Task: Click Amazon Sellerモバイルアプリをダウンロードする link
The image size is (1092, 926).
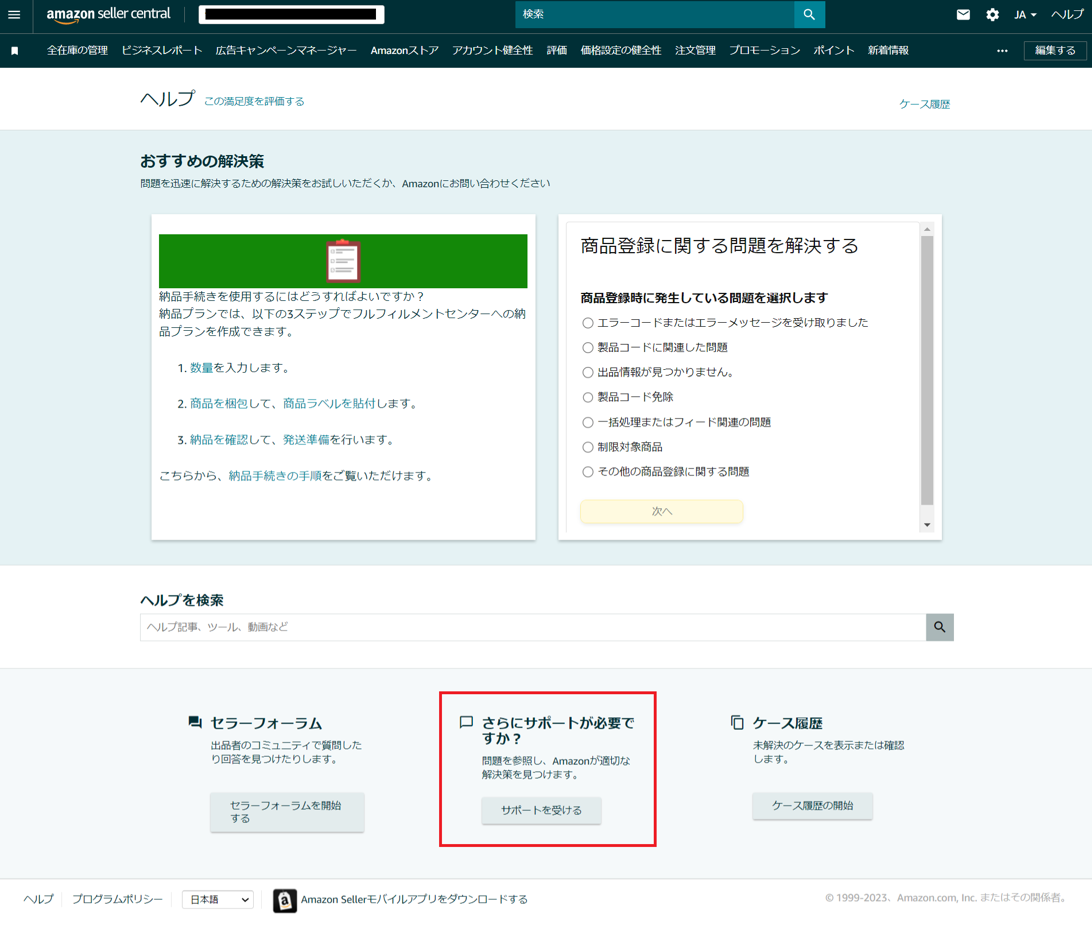Action: tap(414, 900)
